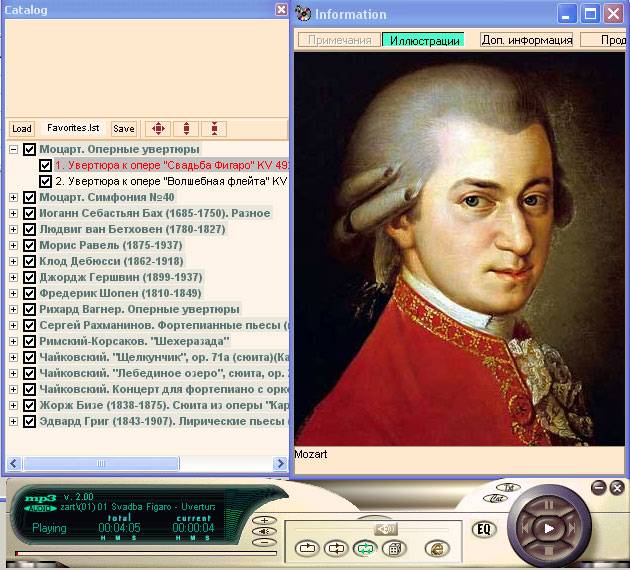Toggle the 'Людвиг ван Бетховен' checkbox
This screenshot has width=630, height=570.
click(x=29, y=229)
